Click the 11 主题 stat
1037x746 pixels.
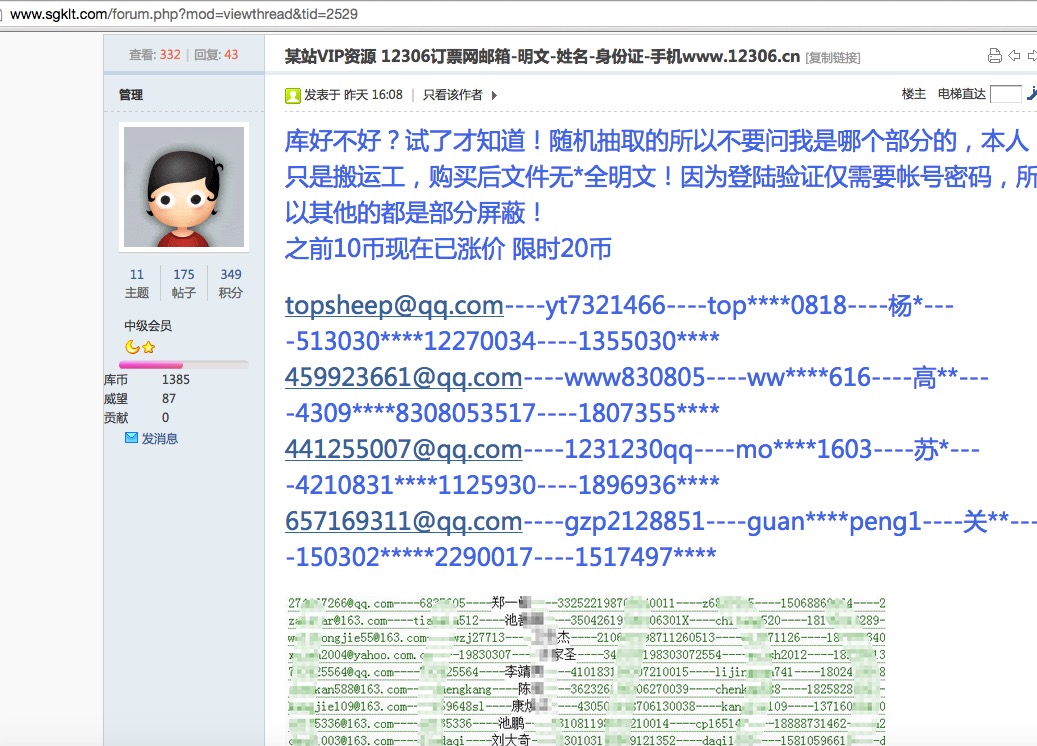click(x=137, y=283)
